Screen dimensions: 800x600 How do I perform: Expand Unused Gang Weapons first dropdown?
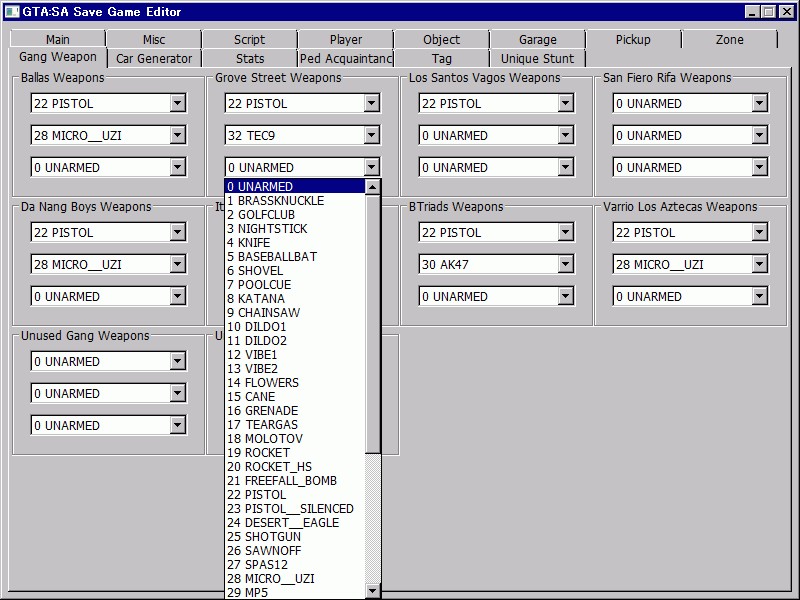[178, 361]
